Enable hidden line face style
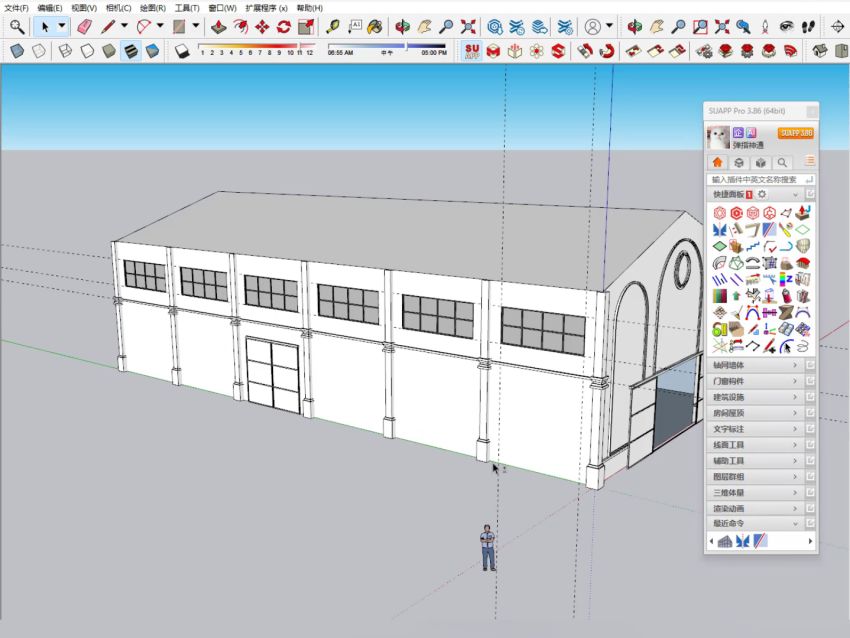Screen dimensions: 850x638 point(87,51)
